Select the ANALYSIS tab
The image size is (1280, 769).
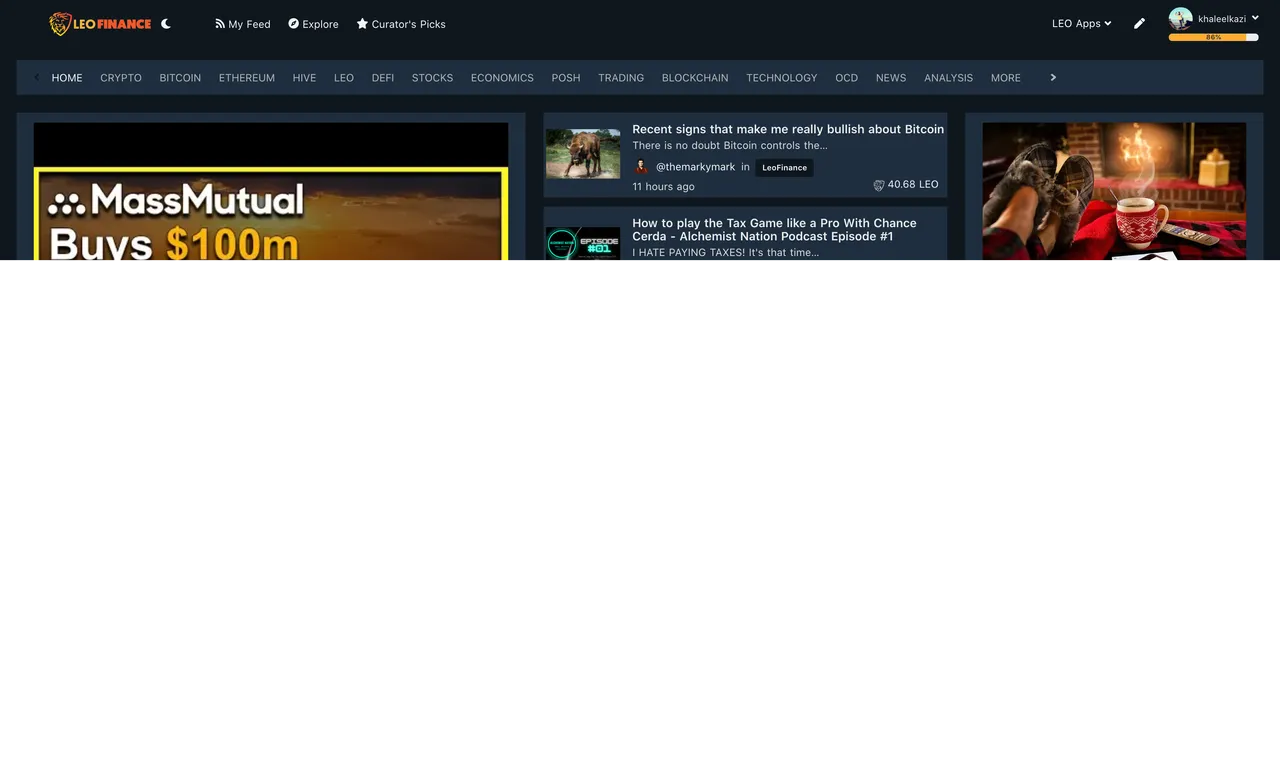[x=948, y=78]
